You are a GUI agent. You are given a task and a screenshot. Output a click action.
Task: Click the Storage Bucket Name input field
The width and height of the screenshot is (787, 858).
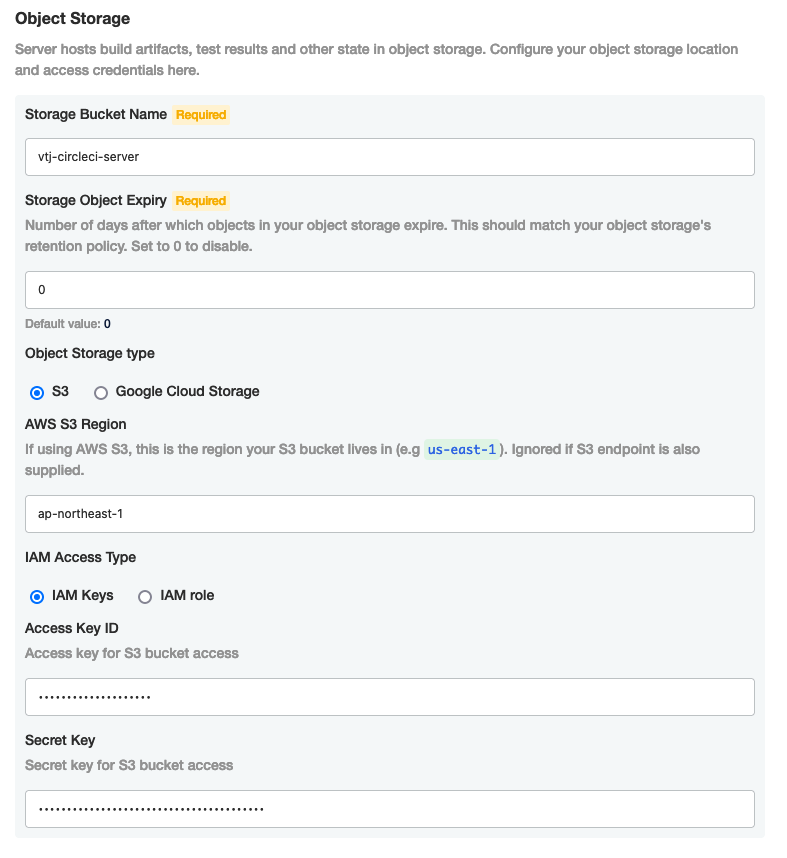coord(389,157)
